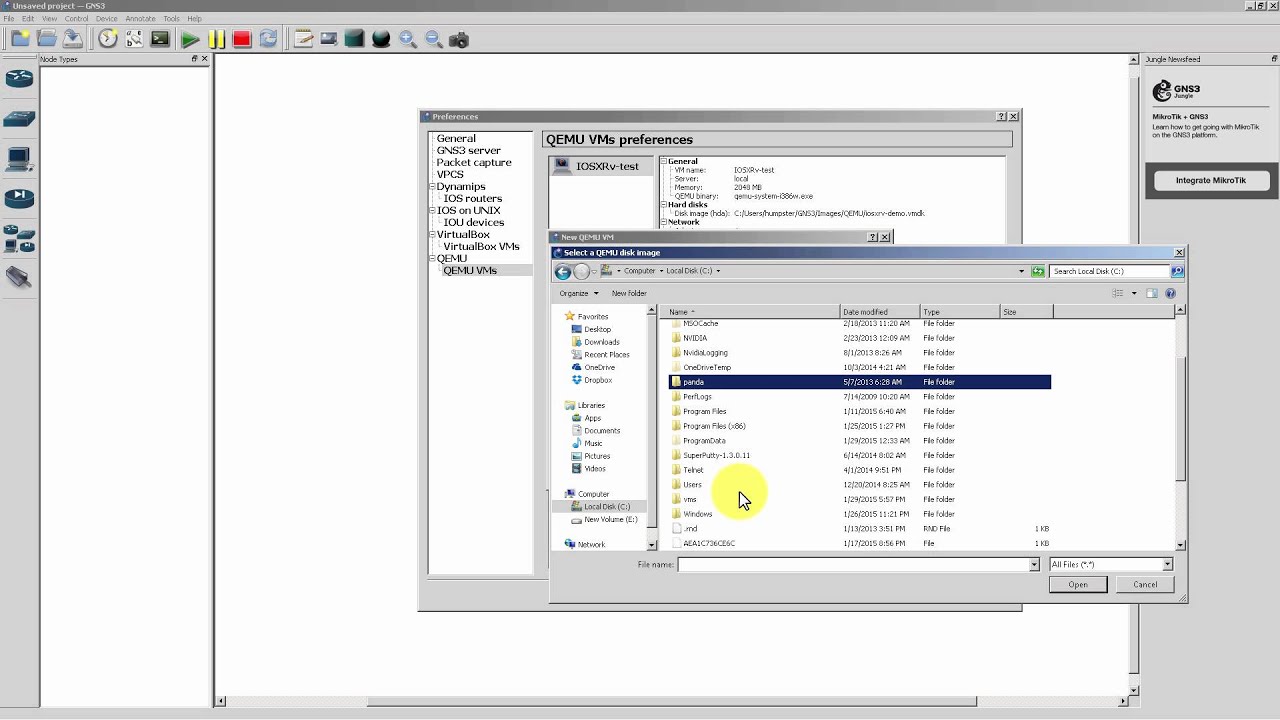The width and height of the screenshot is (1280, 720).
Task: Click the Open project folder icon
Action: pyautogui.click(x=46, y=39)
